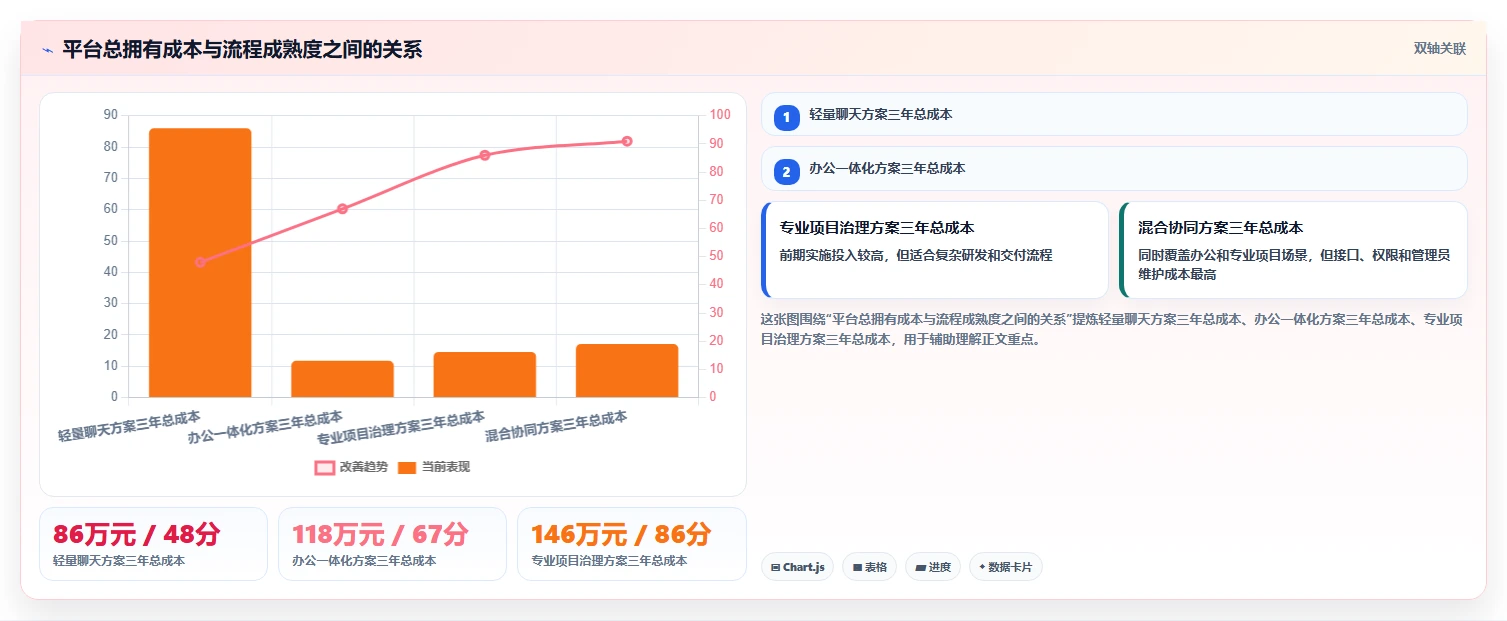Click the blue number 1 badge
The width and height of the screenshot is (1507, 621).
(786, 117)
